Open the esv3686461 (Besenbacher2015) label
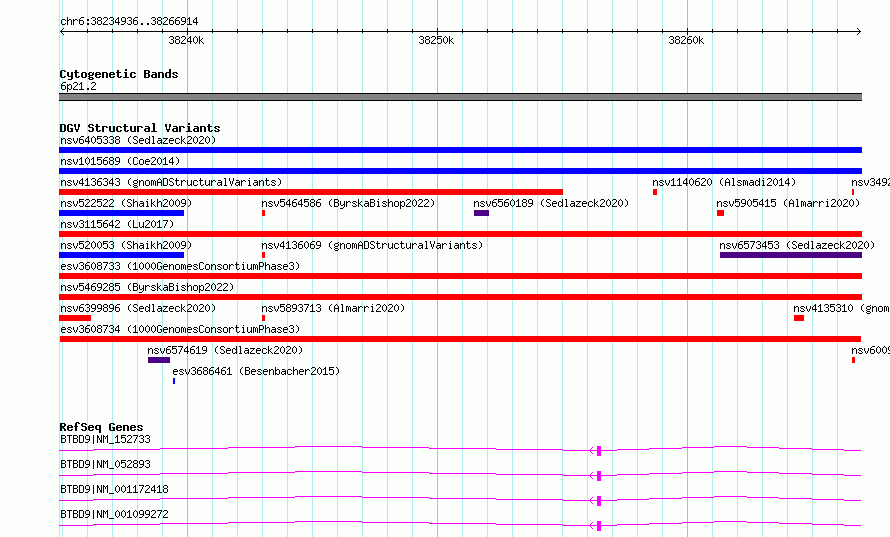This screenshot has width=890, height=537. (x=256, y=371)
